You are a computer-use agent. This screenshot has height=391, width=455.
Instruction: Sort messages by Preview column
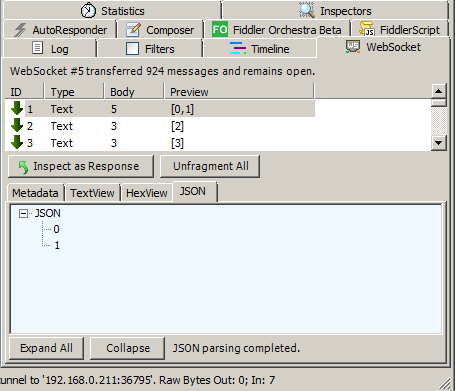(239, 92)
